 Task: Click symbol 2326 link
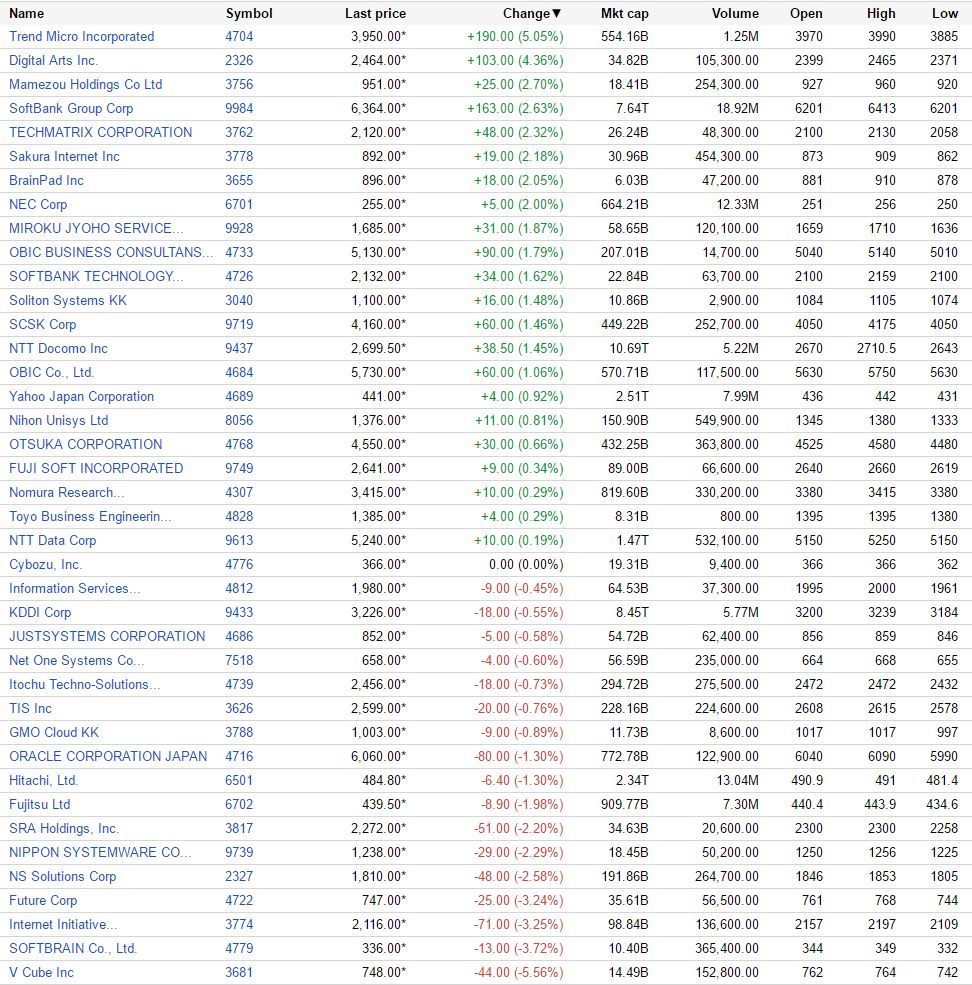(239, 60)
